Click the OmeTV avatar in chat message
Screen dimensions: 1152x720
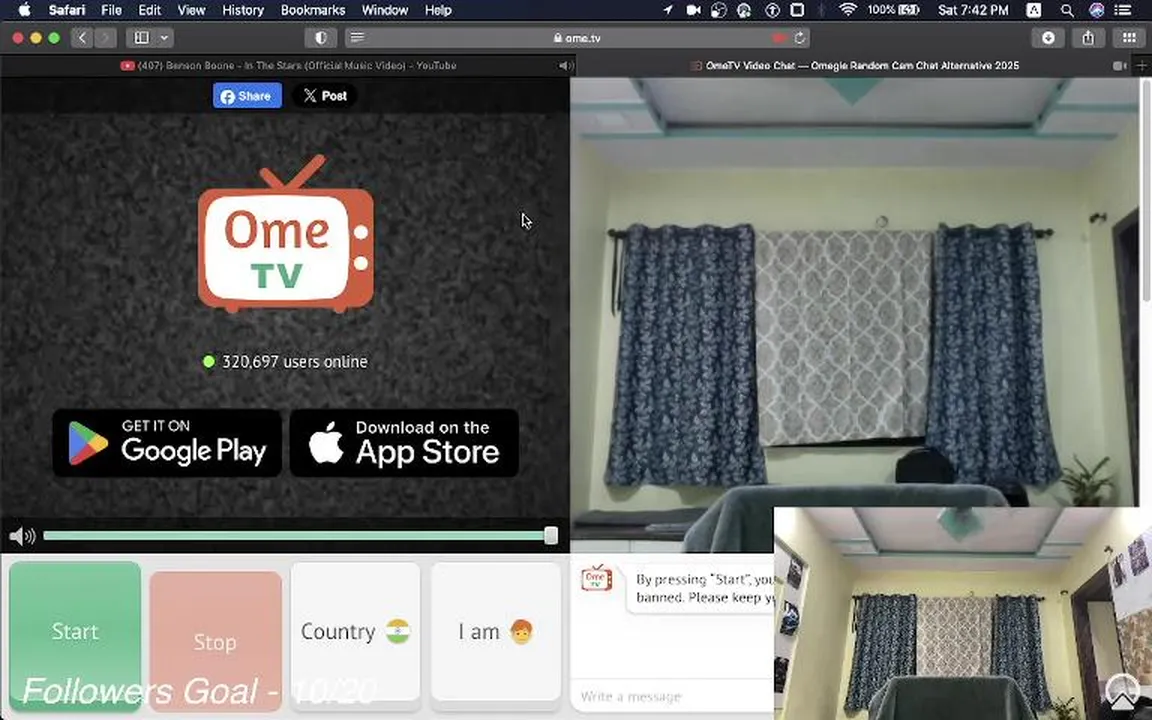pos(597,578)
